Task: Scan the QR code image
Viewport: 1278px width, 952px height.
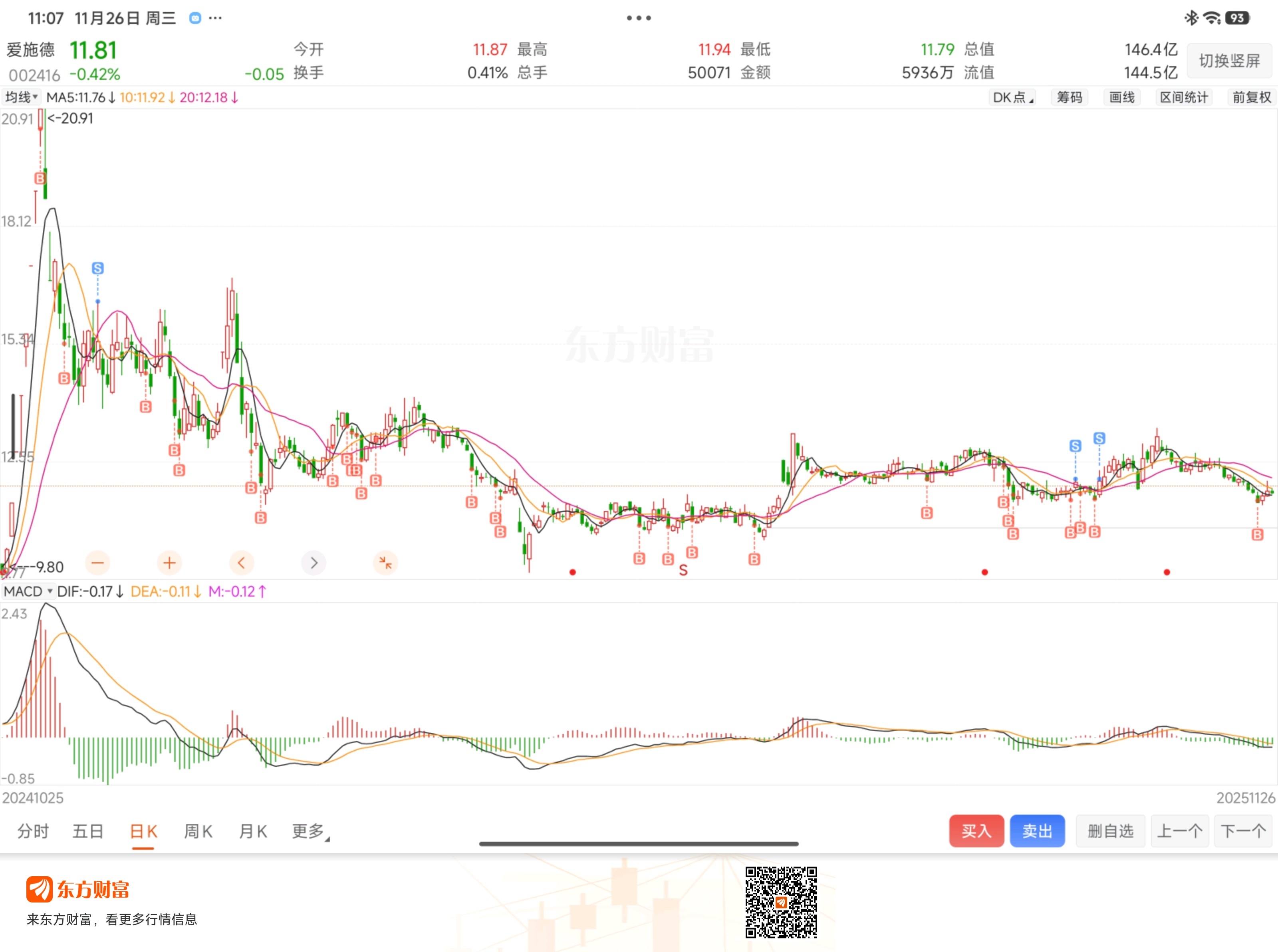Action: point(781,902)
